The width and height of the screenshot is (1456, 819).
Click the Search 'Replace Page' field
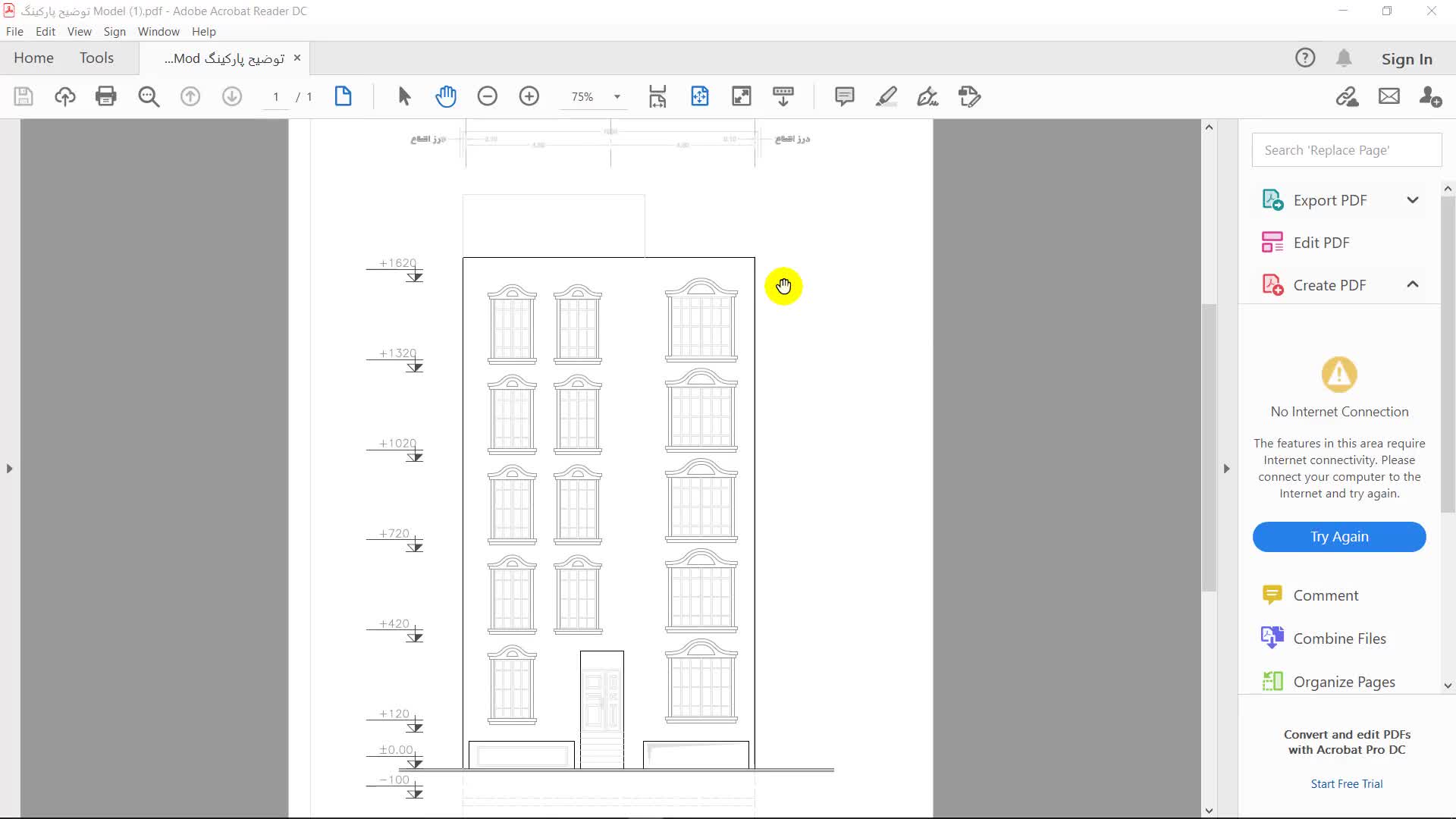(1346, 150)
